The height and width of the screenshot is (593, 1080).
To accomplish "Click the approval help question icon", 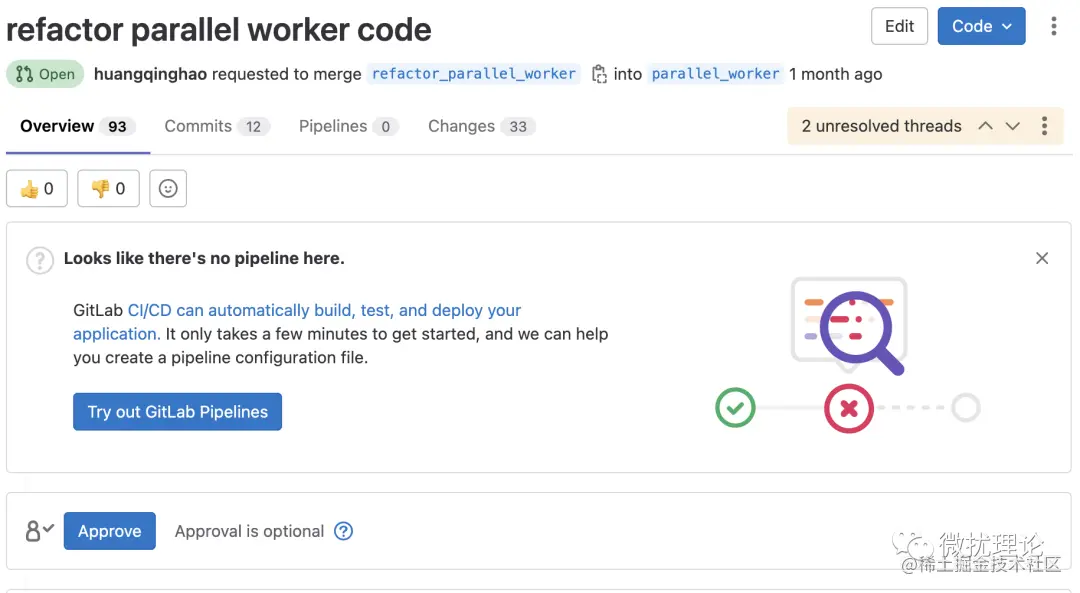I will point(343,531).
